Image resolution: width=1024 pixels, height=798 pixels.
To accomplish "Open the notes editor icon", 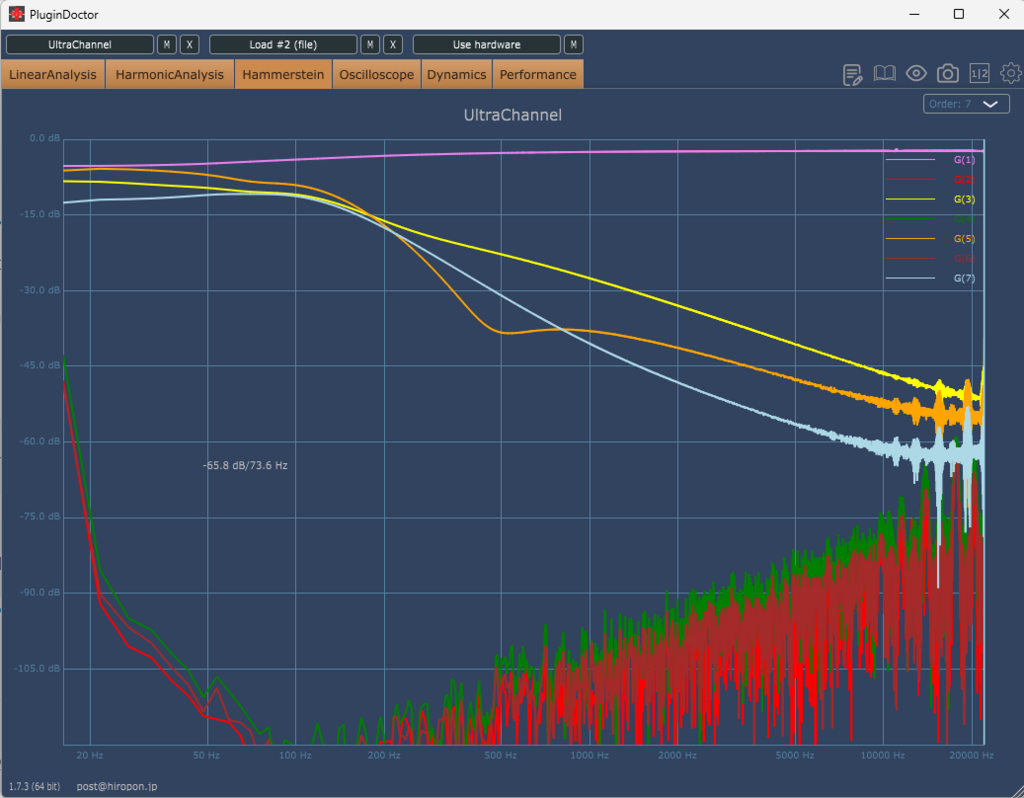I will (x=852, y=74).
